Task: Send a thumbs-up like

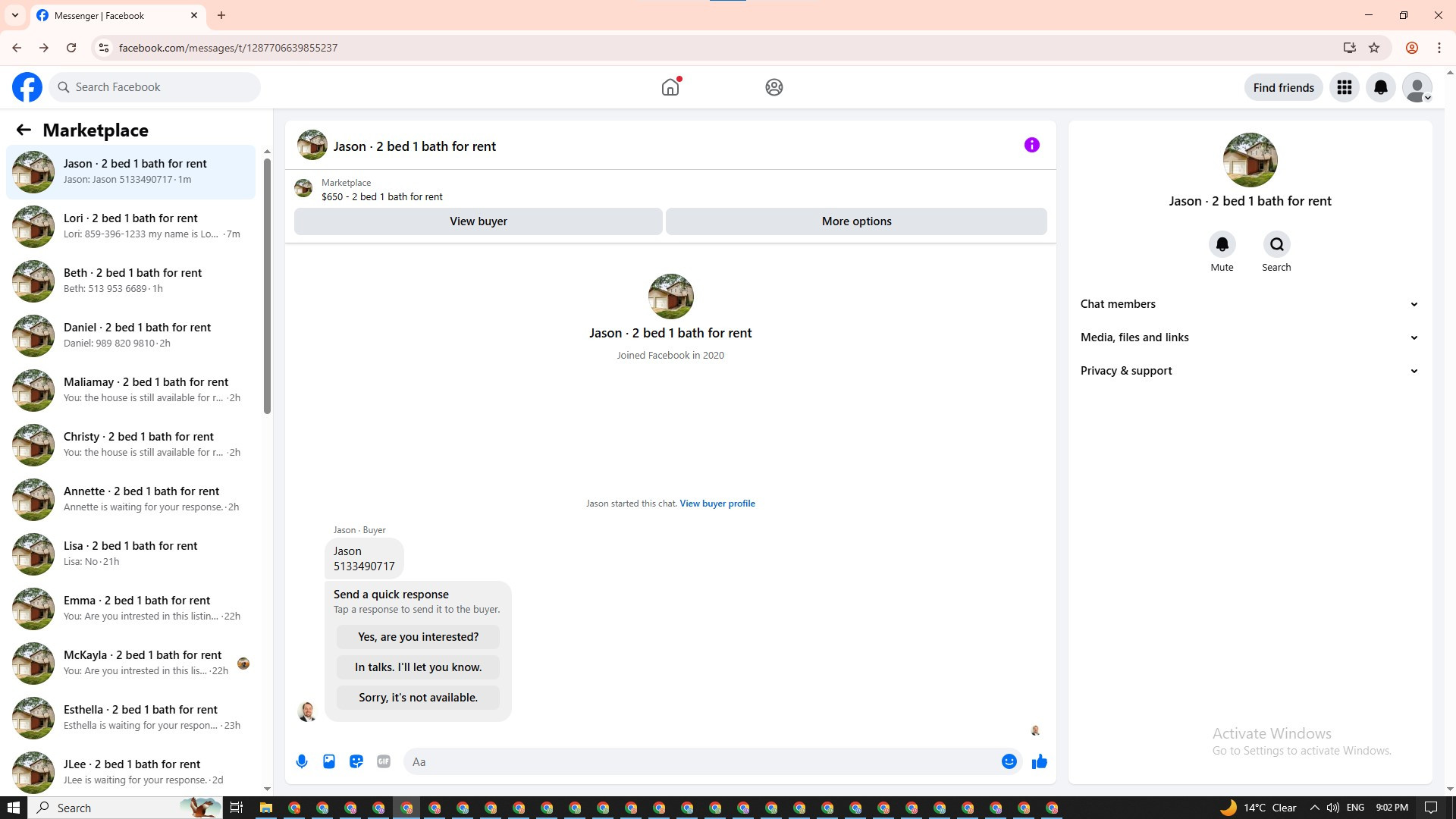Action: pos(1039,761)
